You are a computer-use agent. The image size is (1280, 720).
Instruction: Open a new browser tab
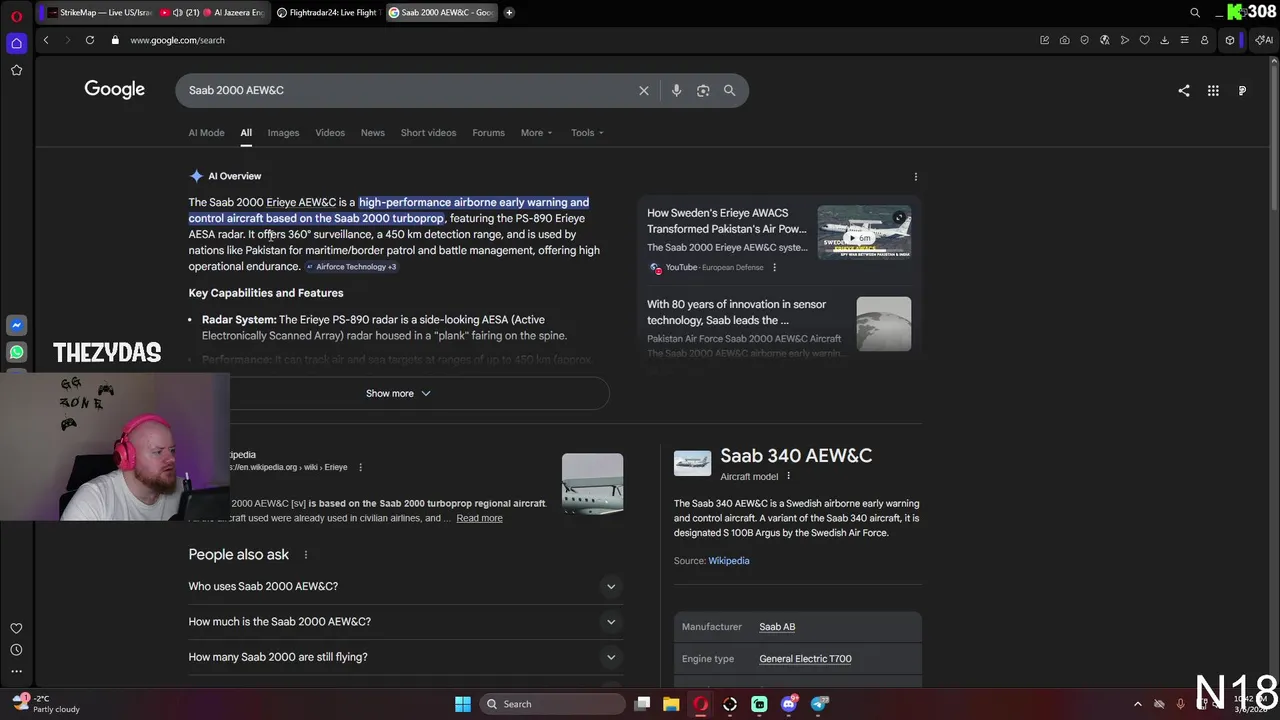pos(509,13)
